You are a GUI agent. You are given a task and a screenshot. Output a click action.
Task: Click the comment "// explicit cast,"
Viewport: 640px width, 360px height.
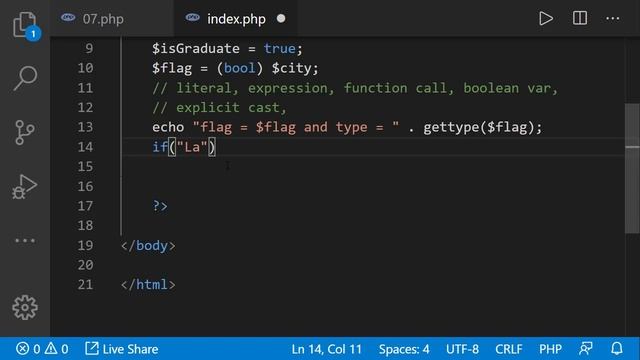(220, 108)
